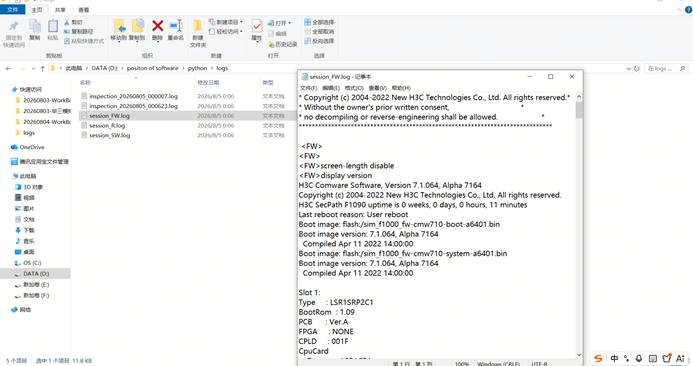The height and width of the screenshot is (366, 693).
Task: Click the Notepad scrollbar down arrow
Action: pos(579,355)
